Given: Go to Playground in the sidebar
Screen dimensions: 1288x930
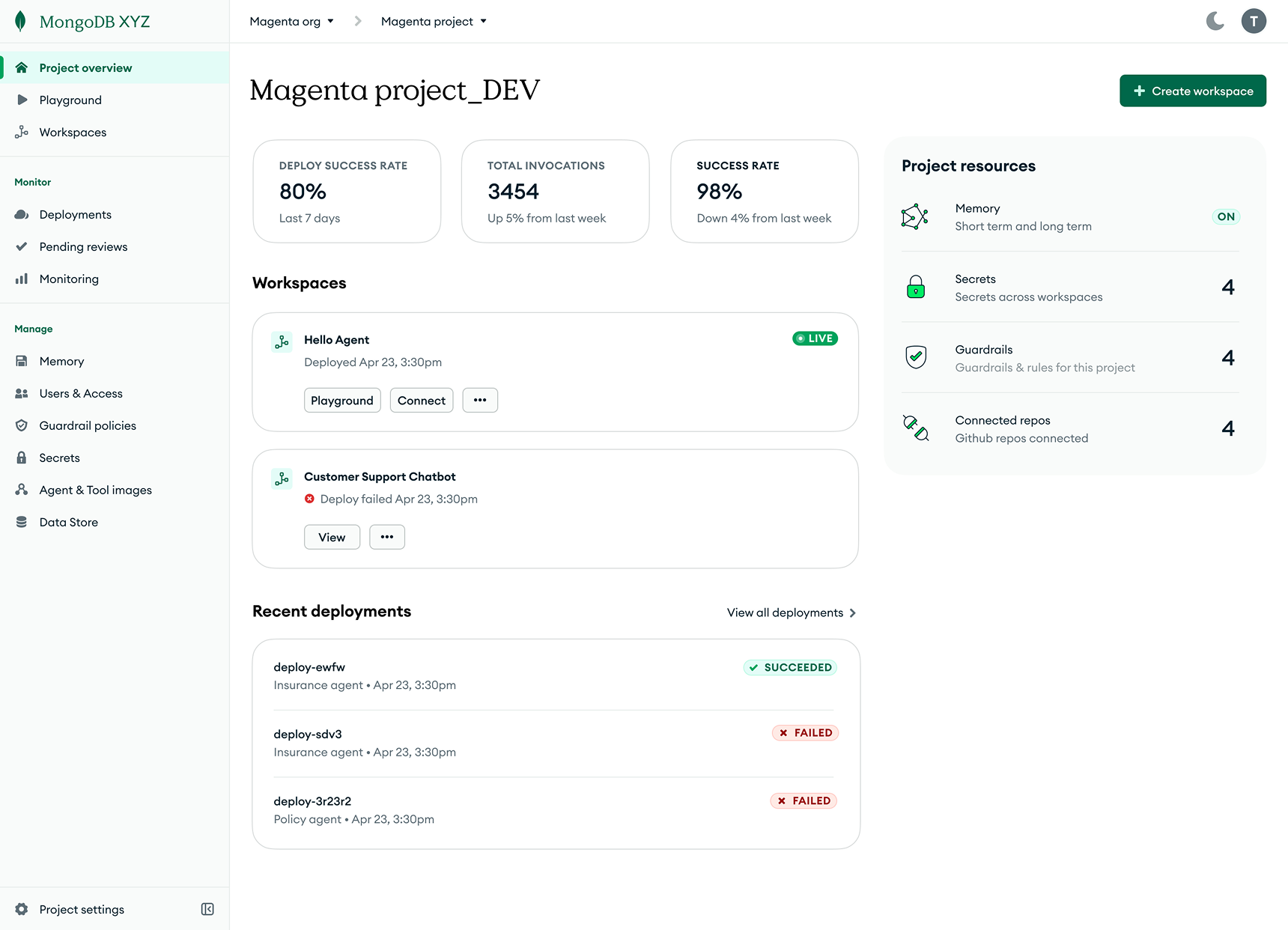Looking at the screenshot, I should pos(115,100).
